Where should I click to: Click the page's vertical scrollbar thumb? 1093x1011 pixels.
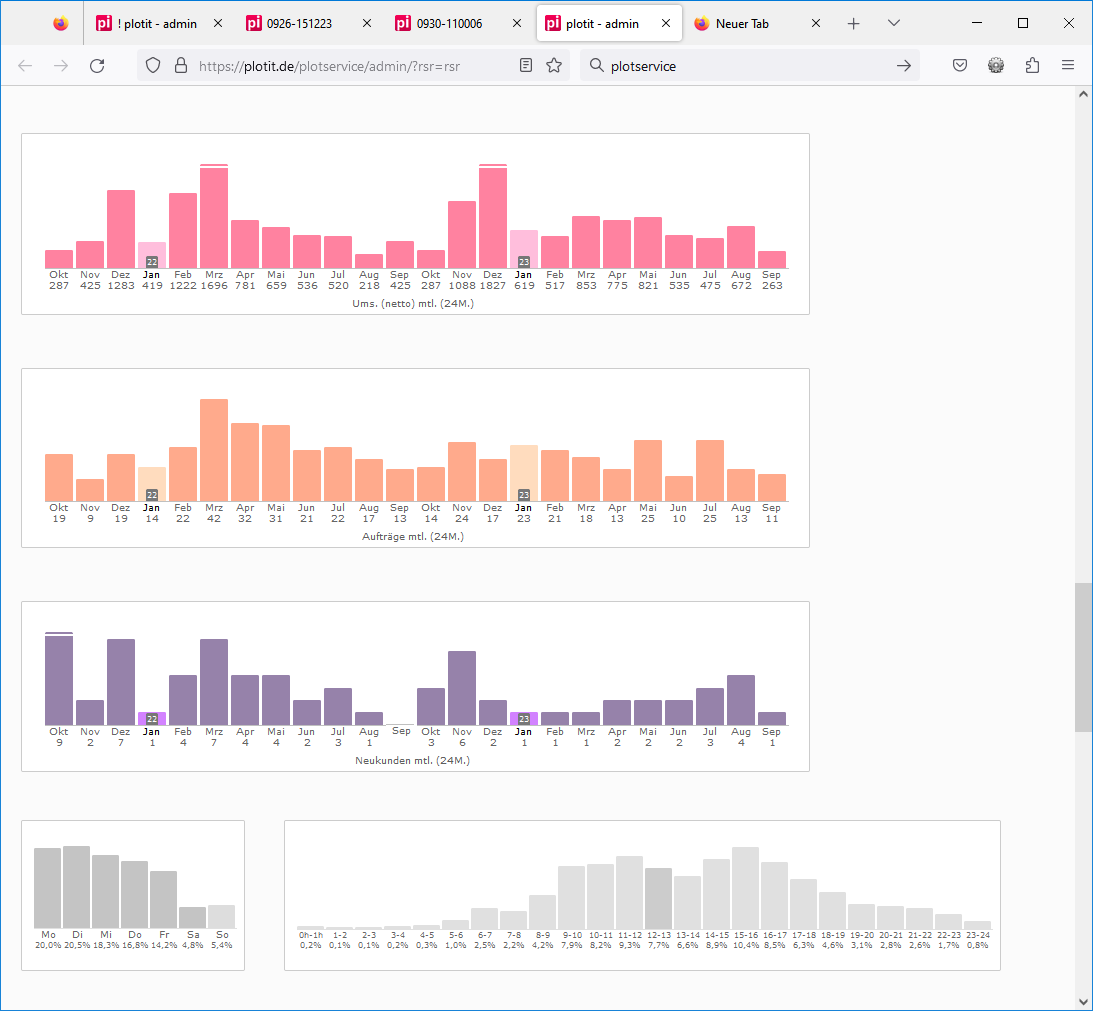tap(1083, 657)
